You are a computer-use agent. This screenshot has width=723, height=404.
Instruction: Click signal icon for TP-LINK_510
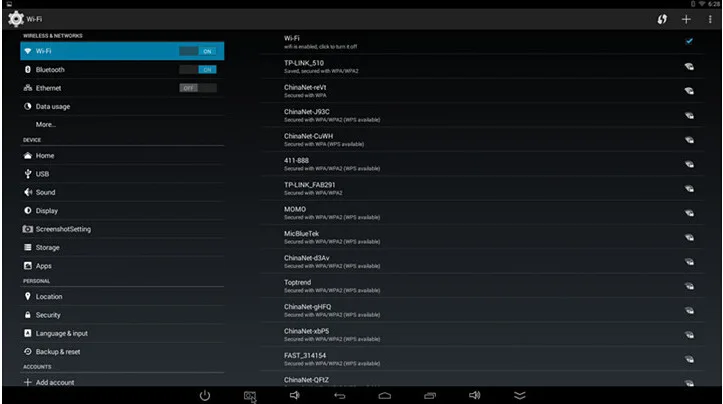point(689,66)
